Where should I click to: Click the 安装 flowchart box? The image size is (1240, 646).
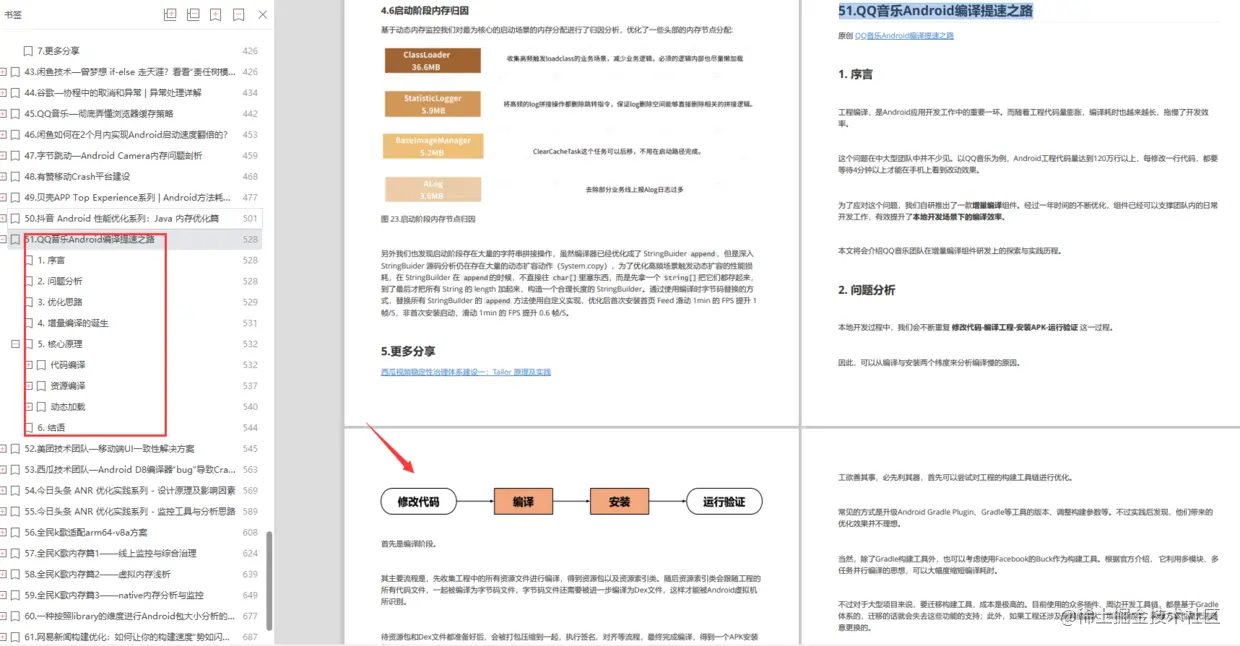620,502
